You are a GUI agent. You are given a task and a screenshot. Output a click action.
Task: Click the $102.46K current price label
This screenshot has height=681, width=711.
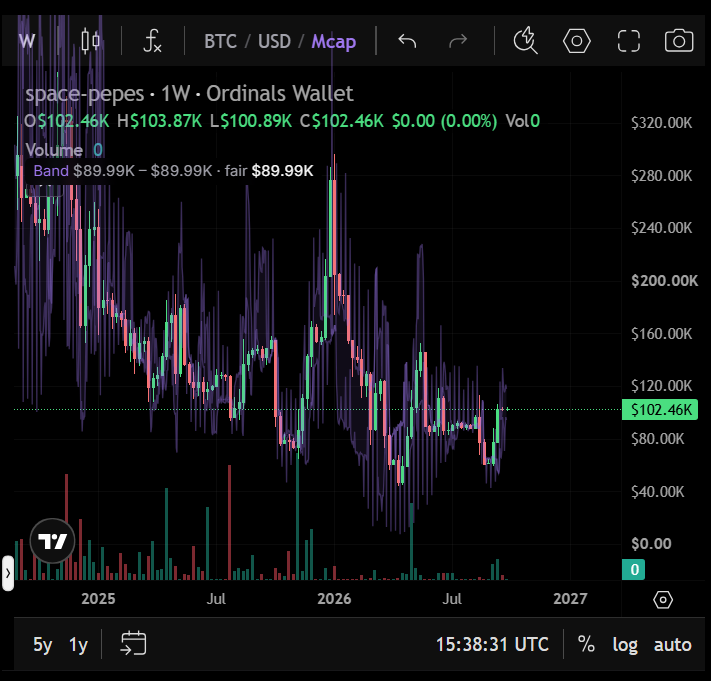(x=660, y=410)
